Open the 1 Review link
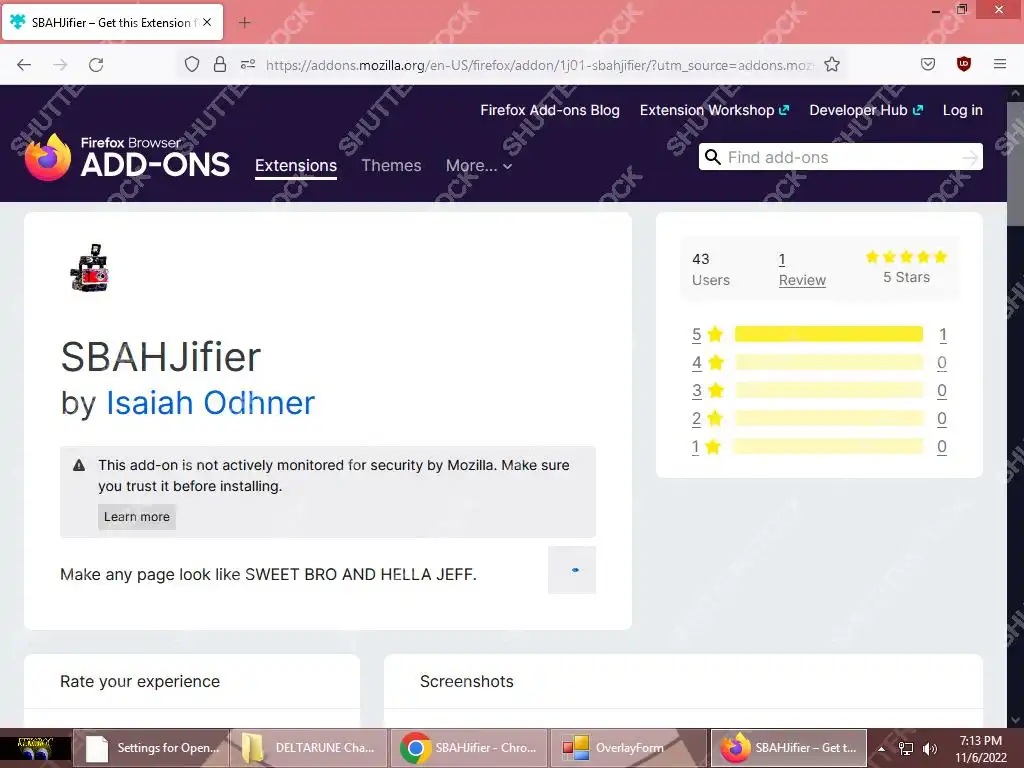Viewport: 1024px width, 768px height. point(802,270)
